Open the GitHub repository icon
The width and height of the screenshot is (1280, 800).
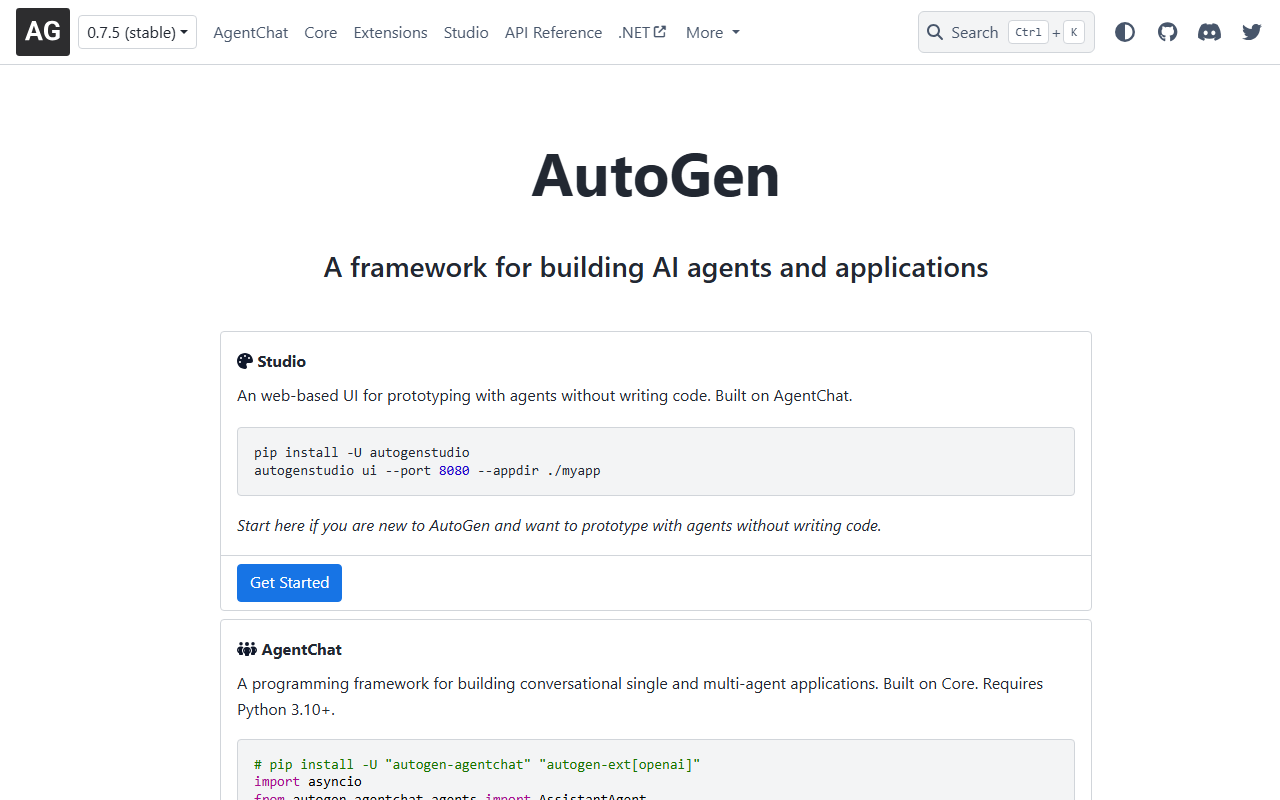pos(1167,32)
